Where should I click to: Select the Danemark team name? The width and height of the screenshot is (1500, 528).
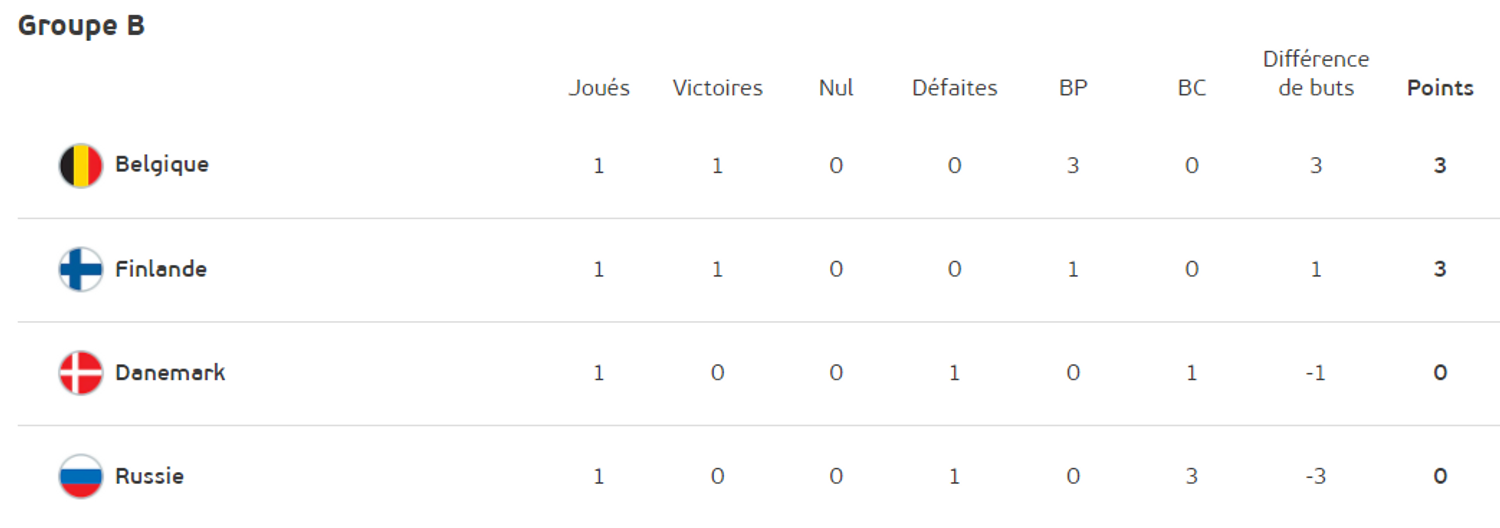pyautogui.click(x=170, y=373)
